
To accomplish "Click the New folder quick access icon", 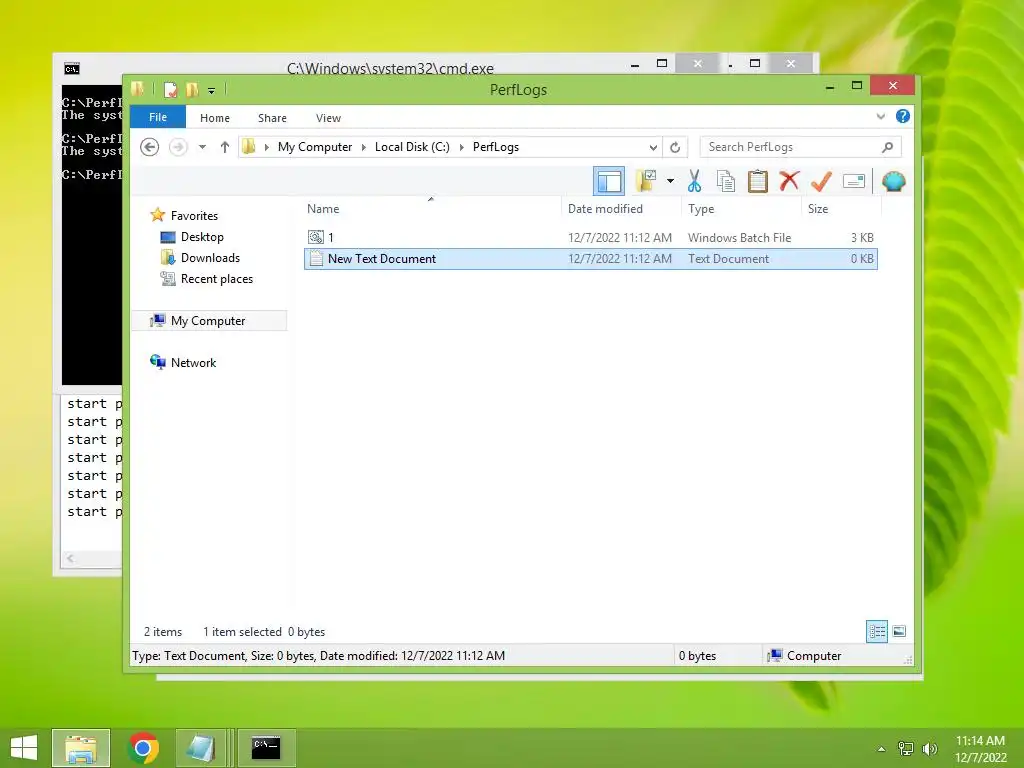I will coord(192,89).
